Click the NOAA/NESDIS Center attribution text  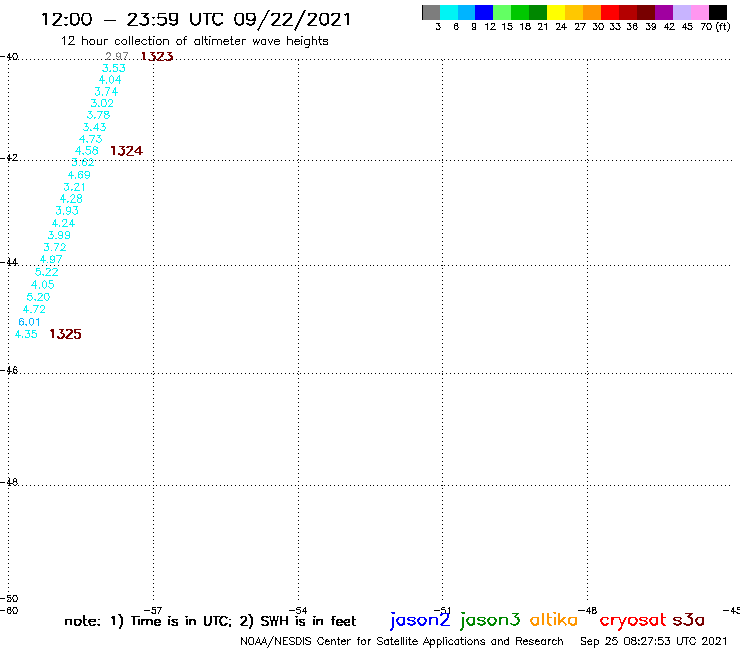coord(402,641)
